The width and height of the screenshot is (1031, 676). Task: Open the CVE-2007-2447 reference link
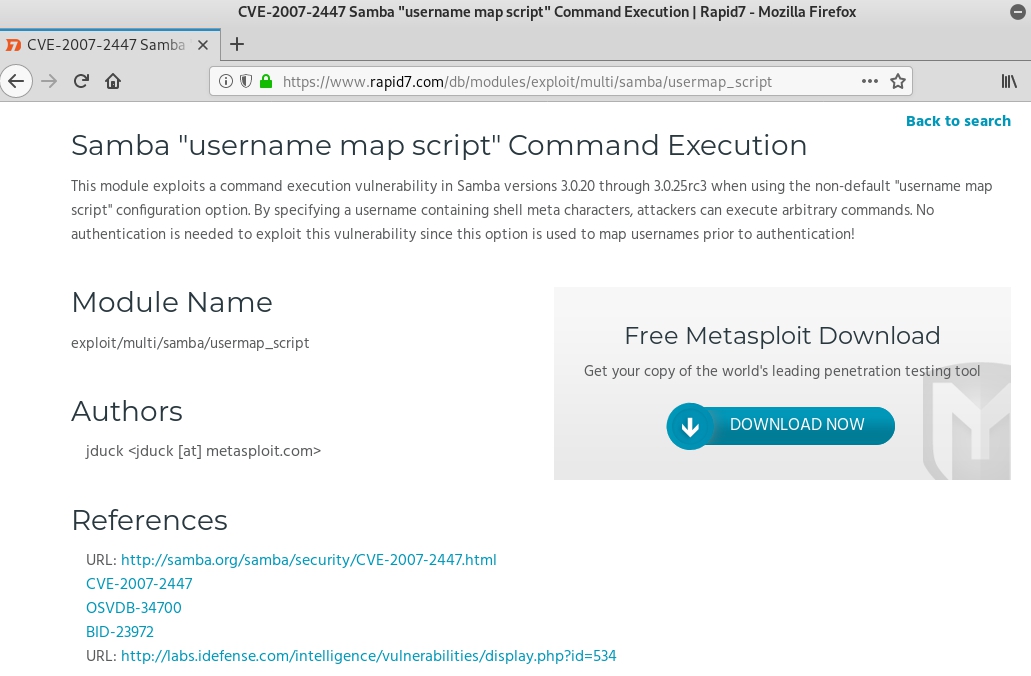[139, 584]
